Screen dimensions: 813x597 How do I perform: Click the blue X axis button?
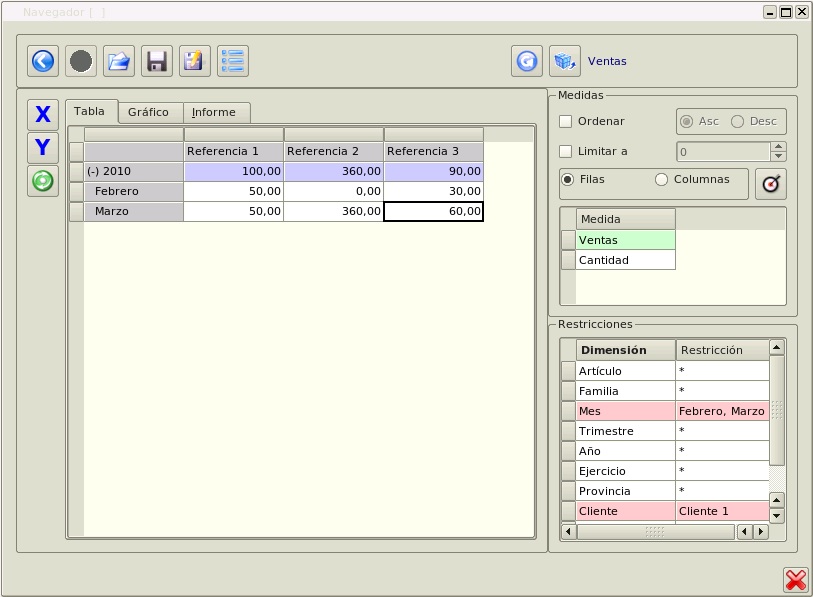(43, 115)
